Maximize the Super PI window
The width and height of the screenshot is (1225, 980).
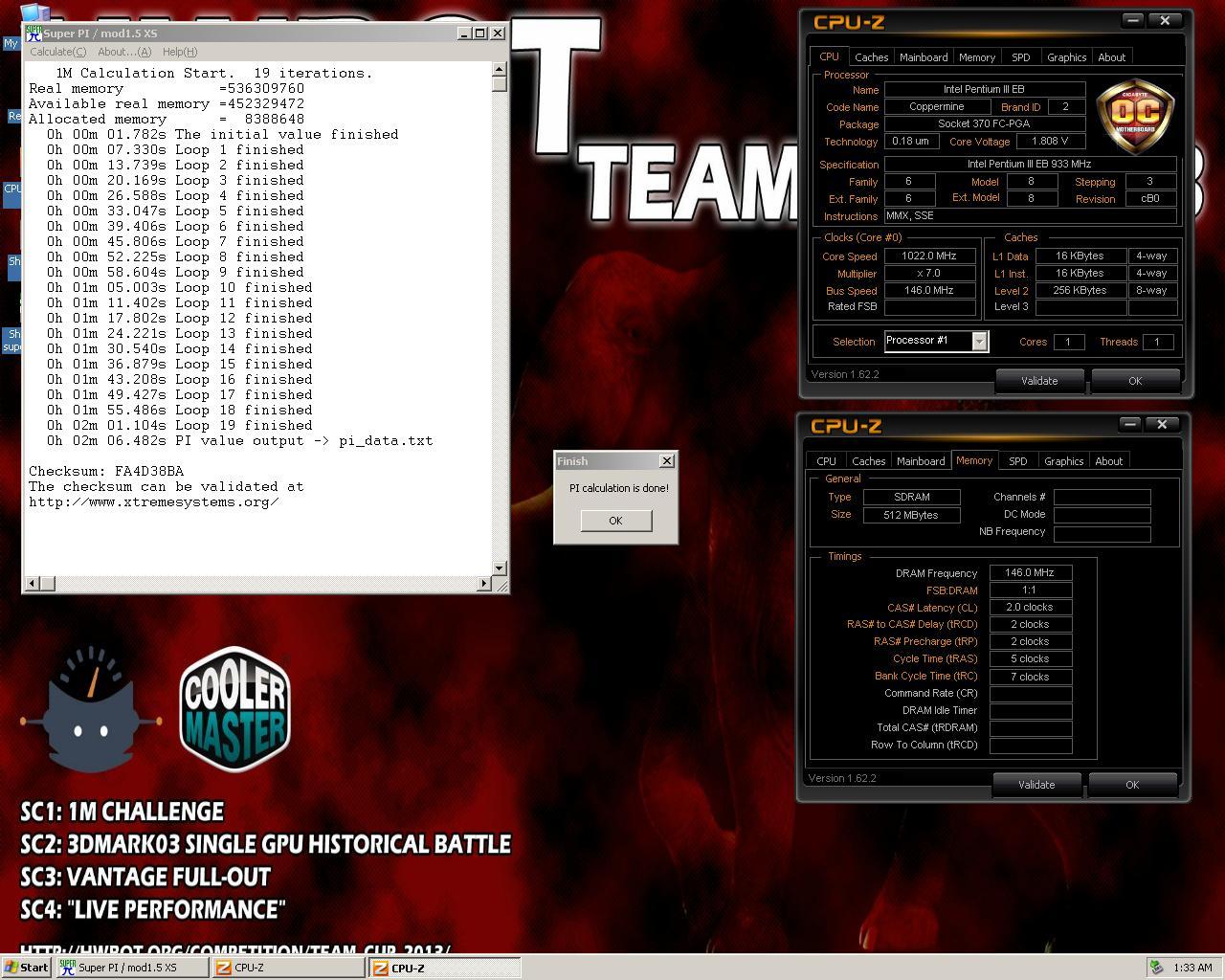(x=480, y=33)
